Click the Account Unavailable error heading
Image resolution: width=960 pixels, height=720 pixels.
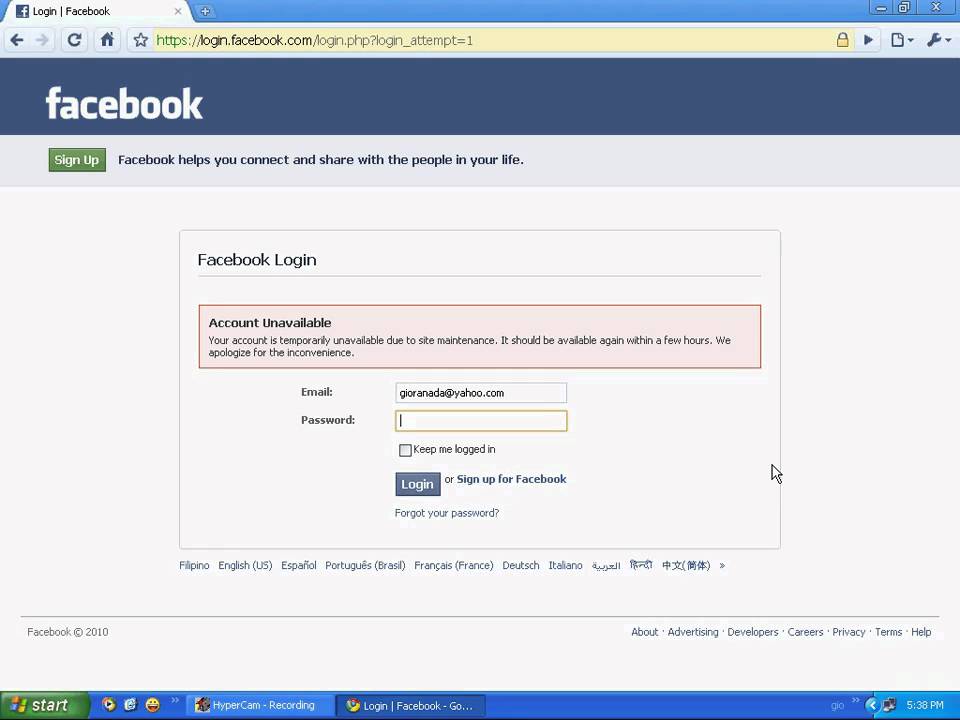click(270, 323)
